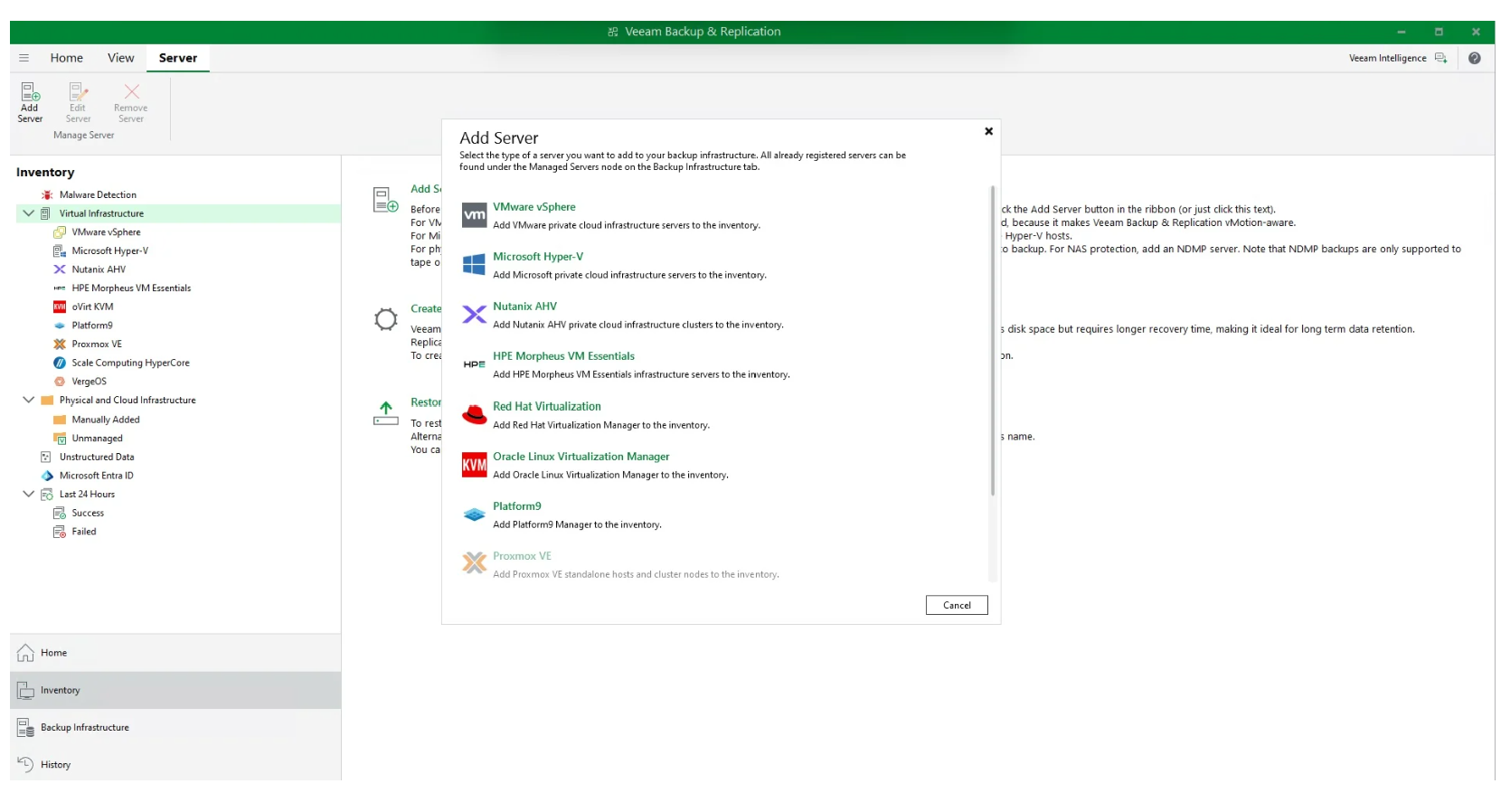The width and height of the screenshot is (1510, 812).
Task: Choose Red Hat Virtualization link
Action: (x=547, y=407)
